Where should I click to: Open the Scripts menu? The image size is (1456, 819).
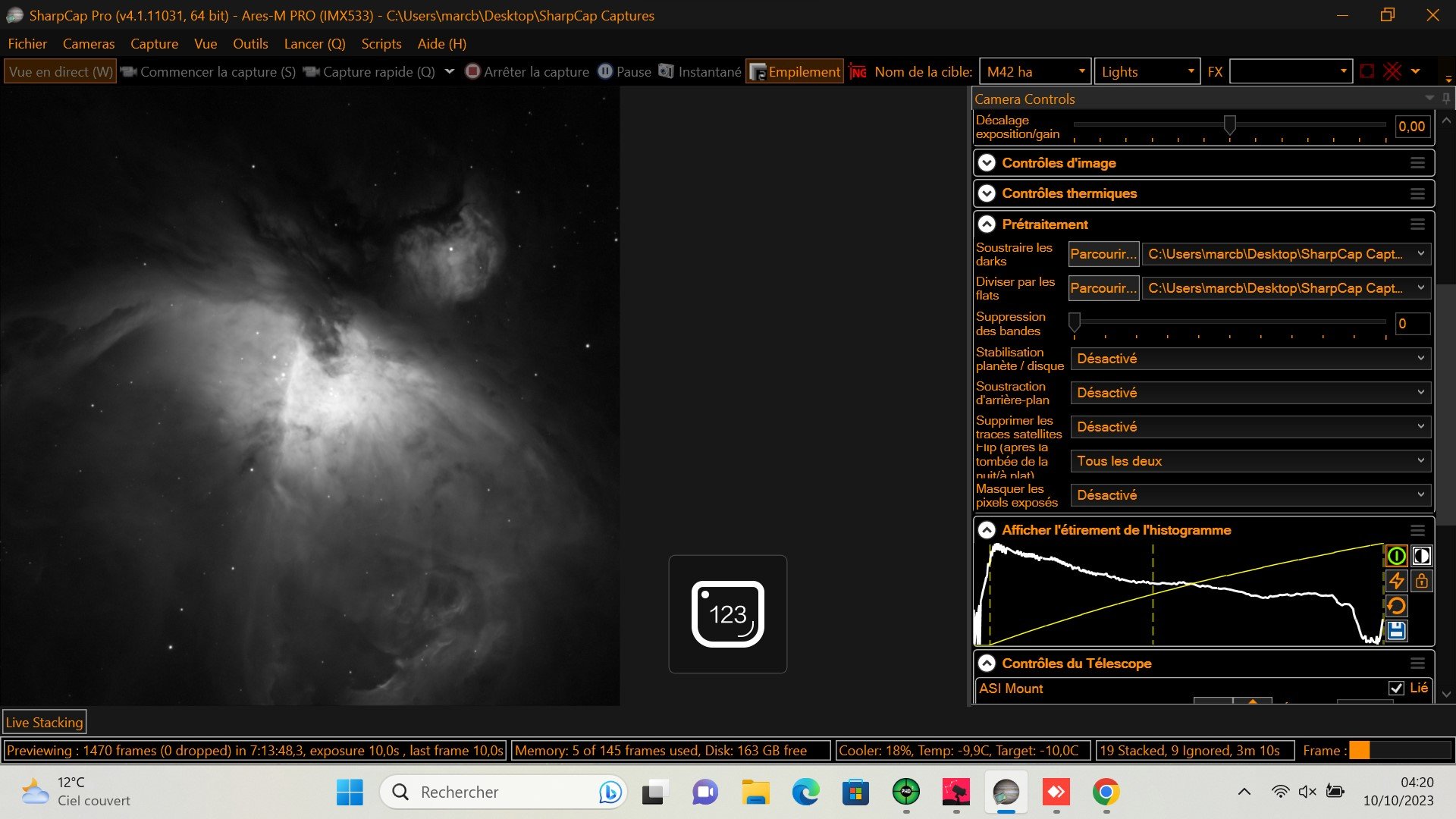[381, 44]
